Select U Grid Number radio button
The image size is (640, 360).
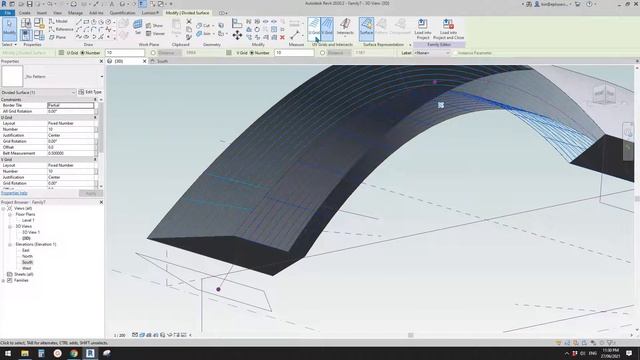click(x=82, y=53)
